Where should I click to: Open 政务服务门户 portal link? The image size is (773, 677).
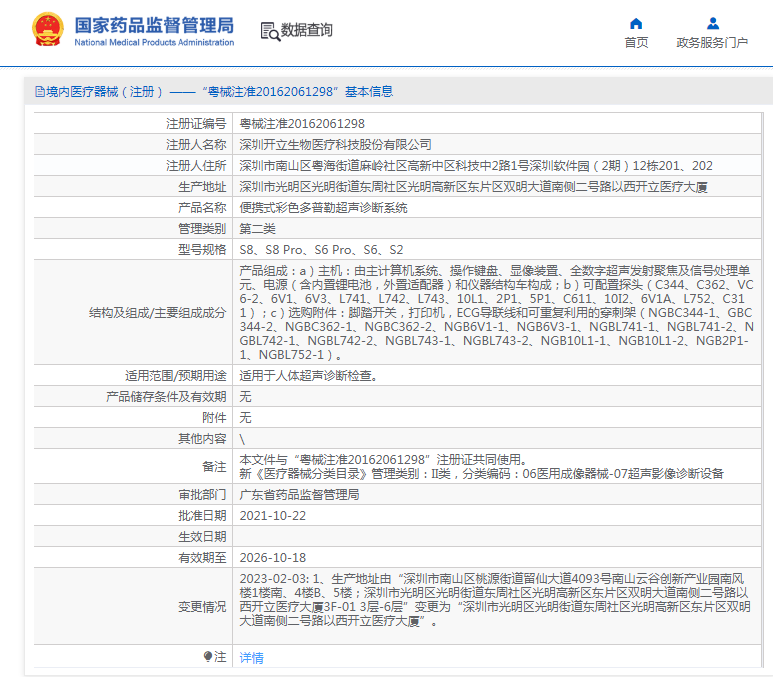[712, 42]
